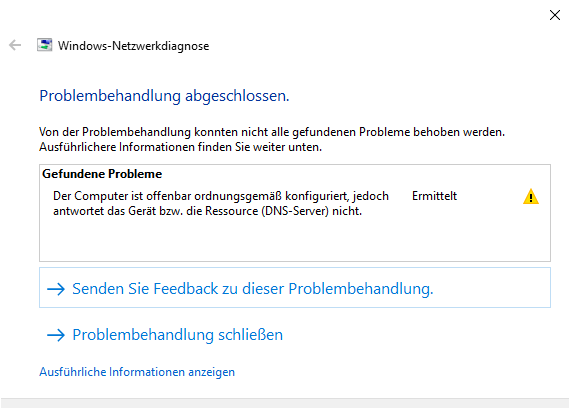Click the Ermittelt status label
The width and height of the screenshot is (569, 408).
434,196
